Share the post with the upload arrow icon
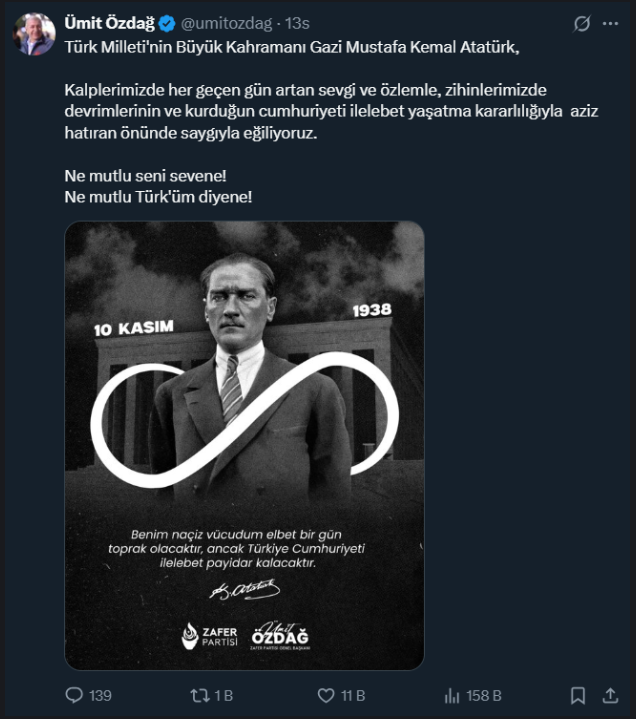 point(610,696)
